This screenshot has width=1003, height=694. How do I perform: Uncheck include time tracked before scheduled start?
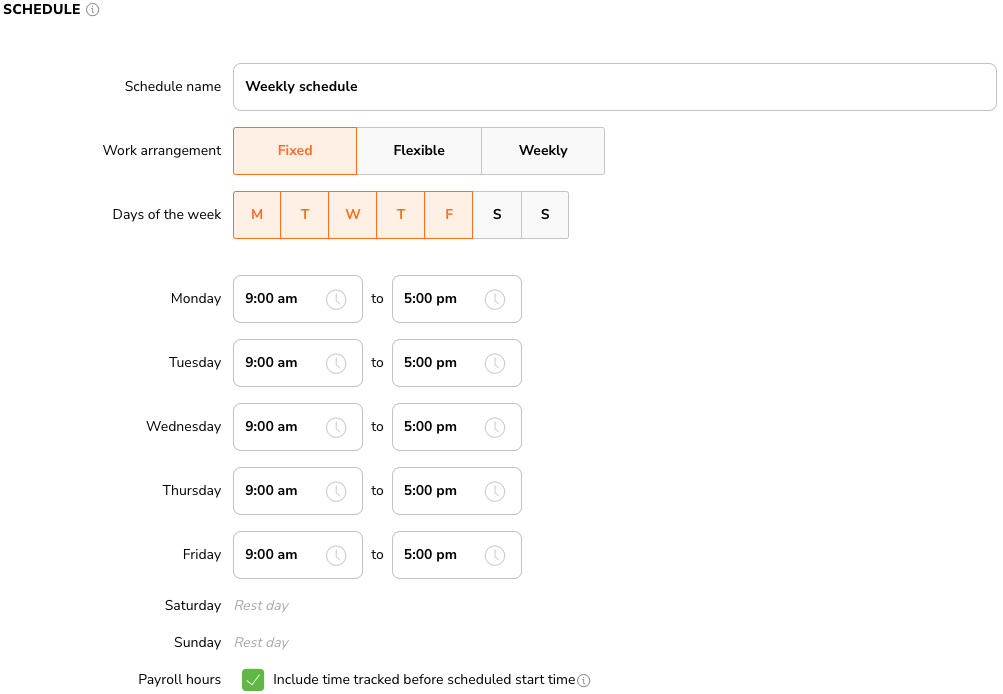point(253,679)
